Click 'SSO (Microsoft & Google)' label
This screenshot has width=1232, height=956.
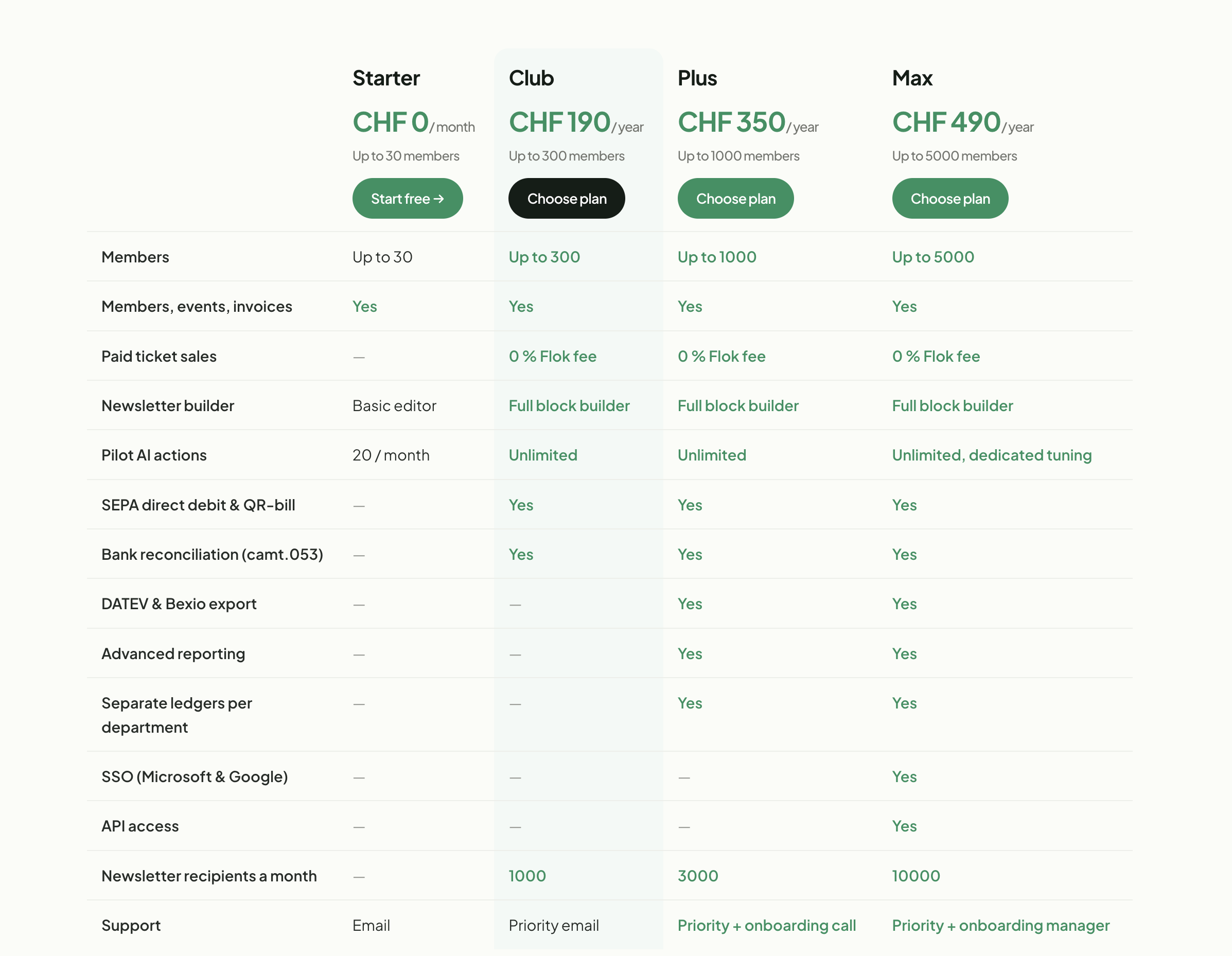click(x=195, y=777)
